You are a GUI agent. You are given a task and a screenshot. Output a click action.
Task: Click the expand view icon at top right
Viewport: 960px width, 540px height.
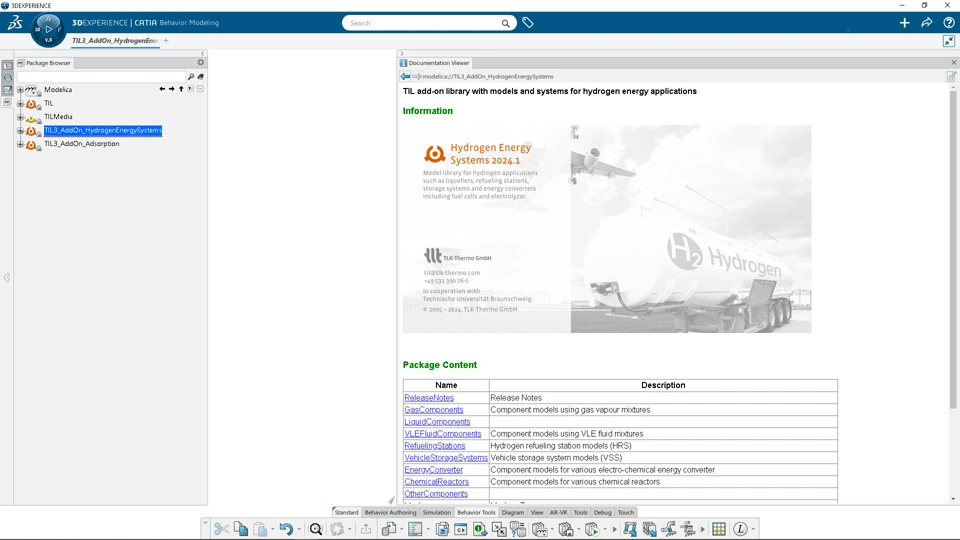(948, 41)
